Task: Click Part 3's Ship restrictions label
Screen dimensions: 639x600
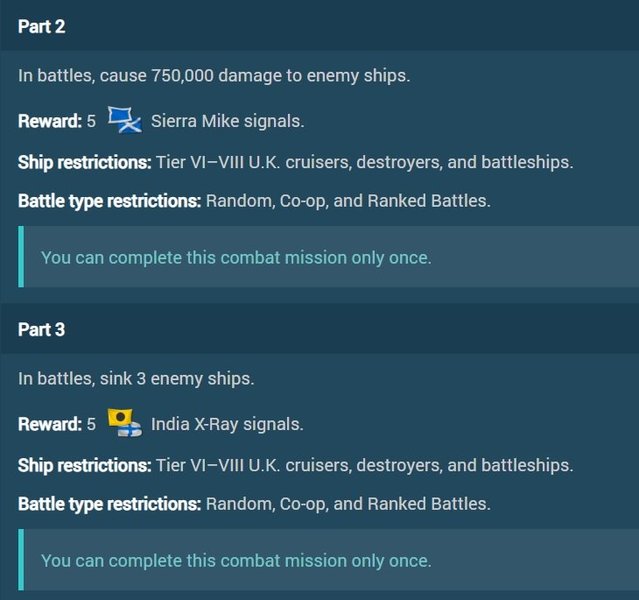Action: coord(85,465)
